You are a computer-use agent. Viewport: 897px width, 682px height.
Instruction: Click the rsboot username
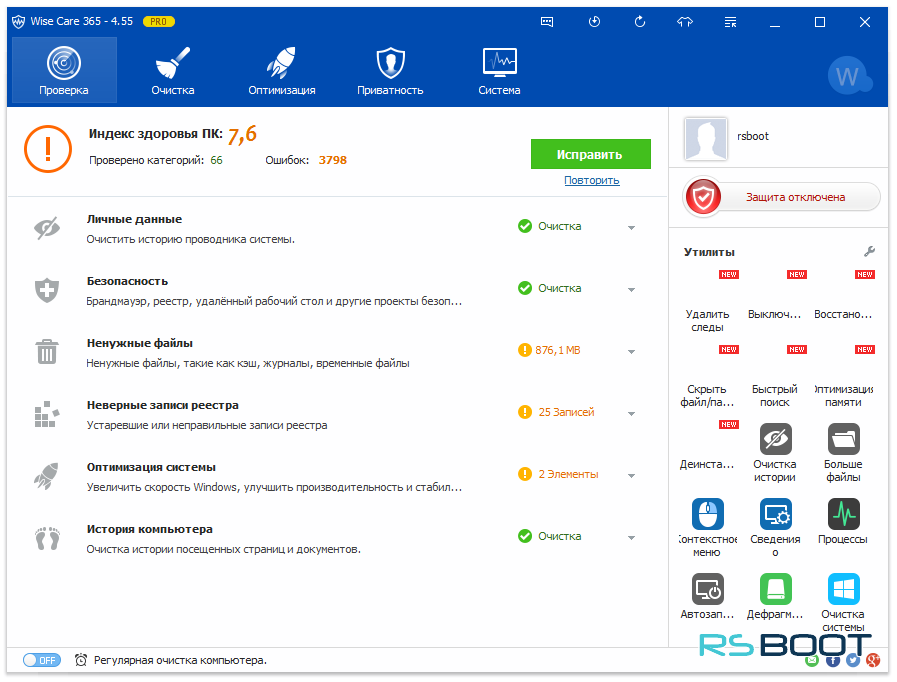(753, 136)
